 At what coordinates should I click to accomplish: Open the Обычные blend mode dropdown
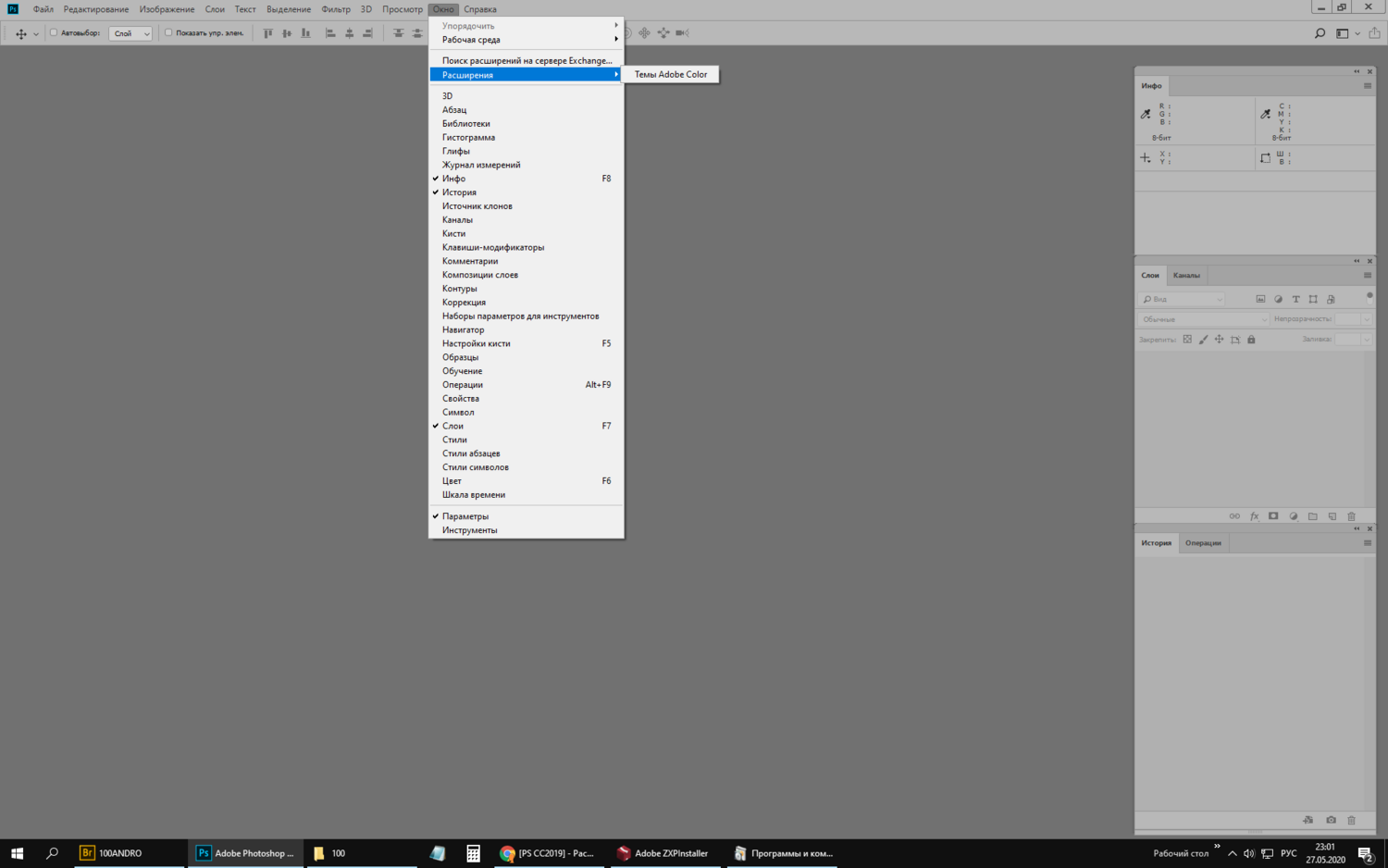(x=1203, y=319)
